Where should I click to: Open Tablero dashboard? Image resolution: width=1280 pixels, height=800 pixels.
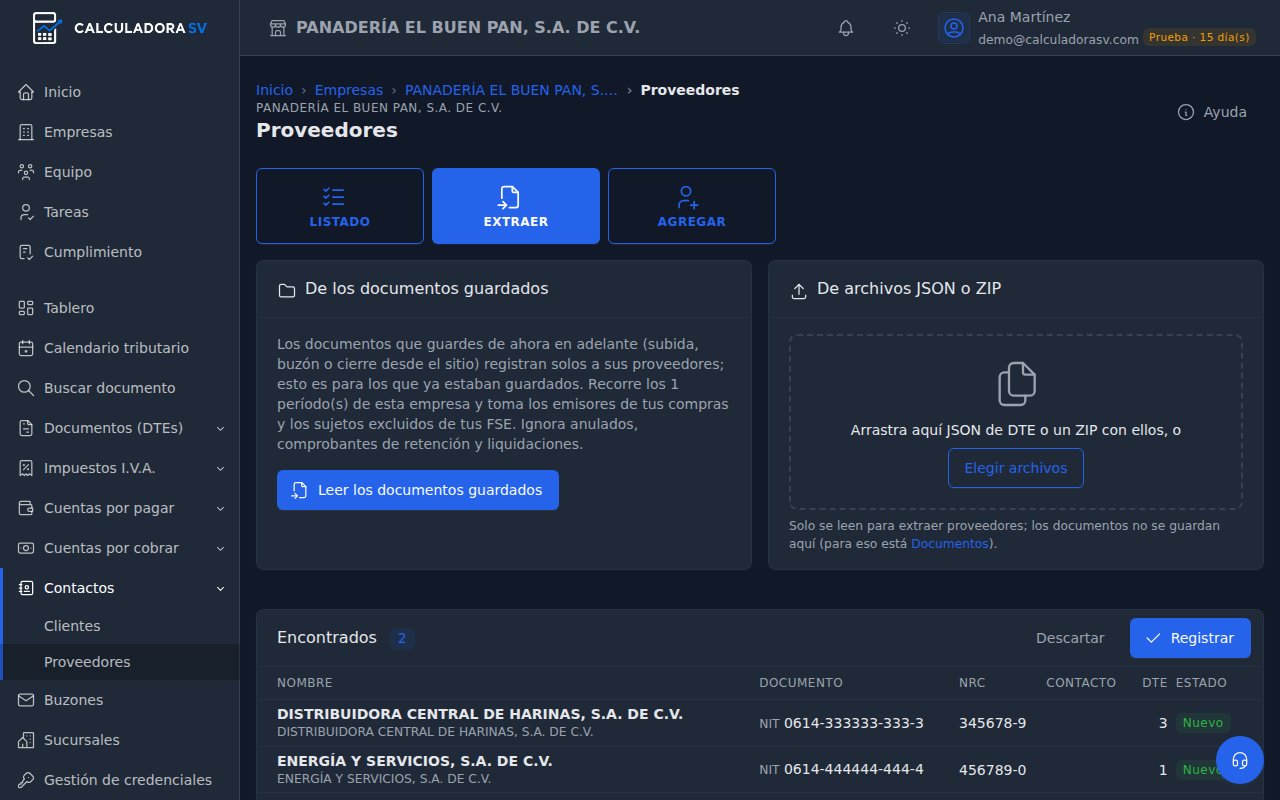(x=120, y=308)
